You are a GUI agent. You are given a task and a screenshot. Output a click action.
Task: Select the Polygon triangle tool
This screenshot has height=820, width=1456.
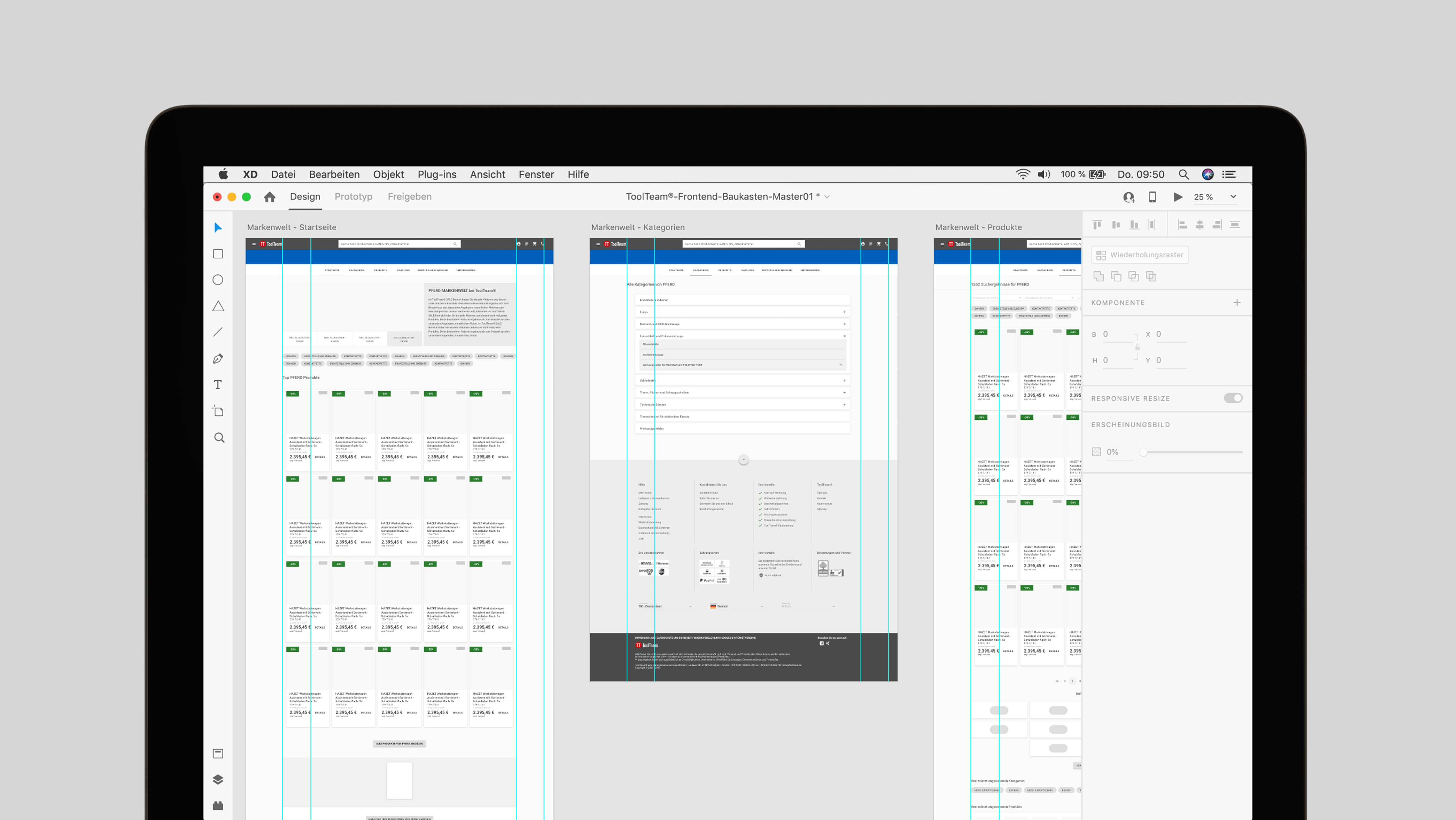218,306
